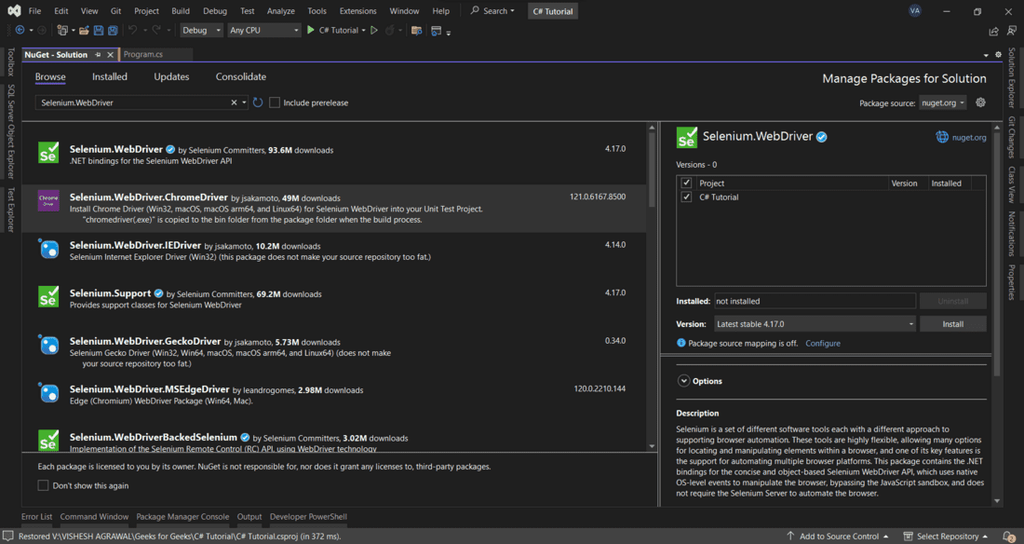Click the navigate backward arrow icon
1024x544 pixels.
click(x=20, y=30)
